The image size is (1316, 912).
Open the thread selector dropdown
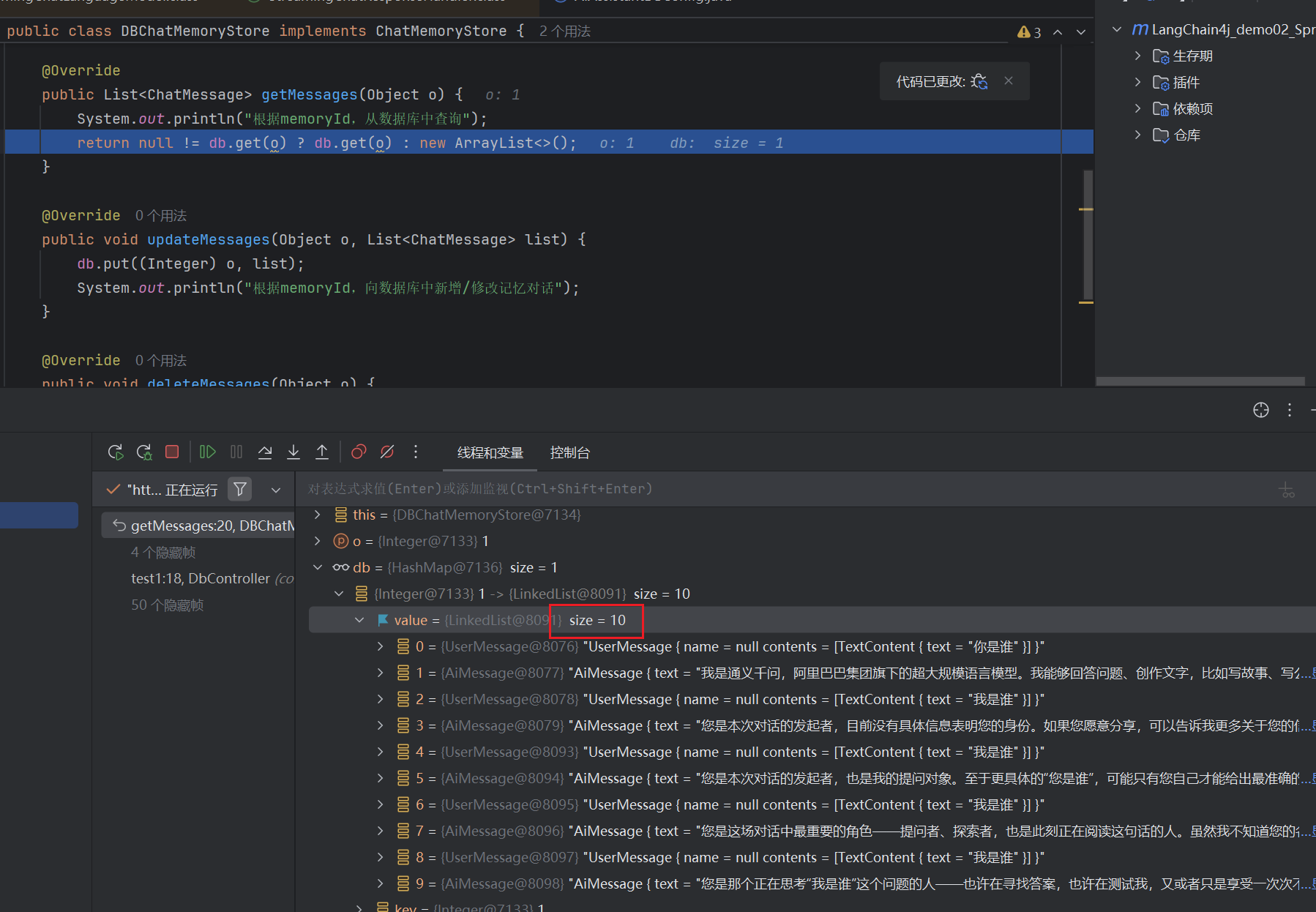(x=276, y=490)
